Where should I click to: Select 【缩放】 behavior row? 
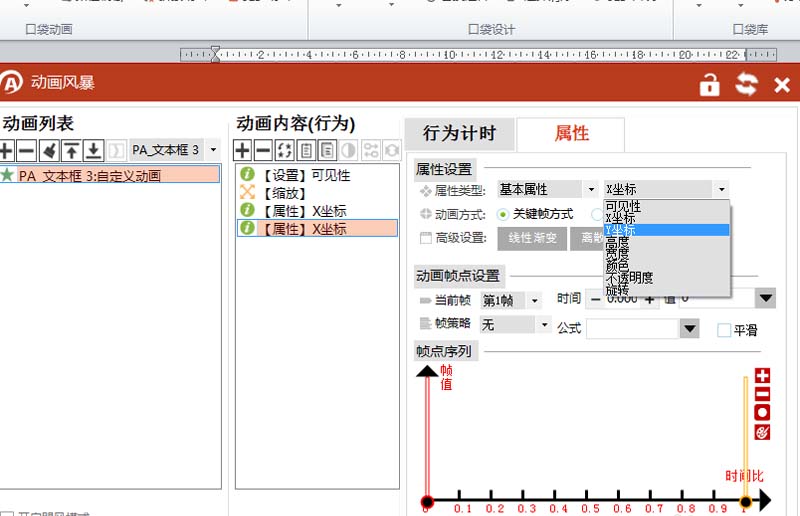(317, 193)
